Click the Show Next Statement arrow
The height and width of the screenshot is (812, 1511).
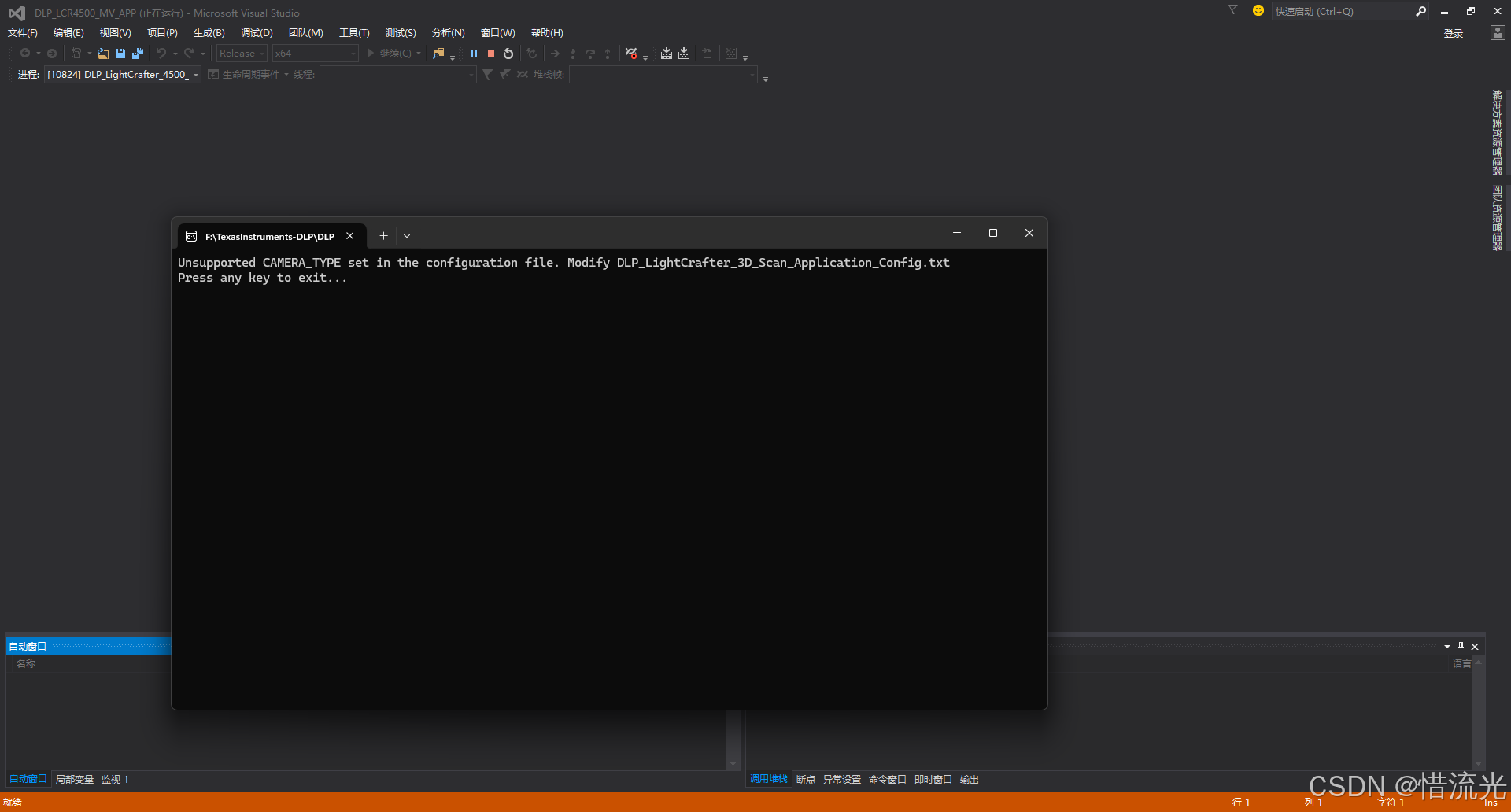coord(555,54)
